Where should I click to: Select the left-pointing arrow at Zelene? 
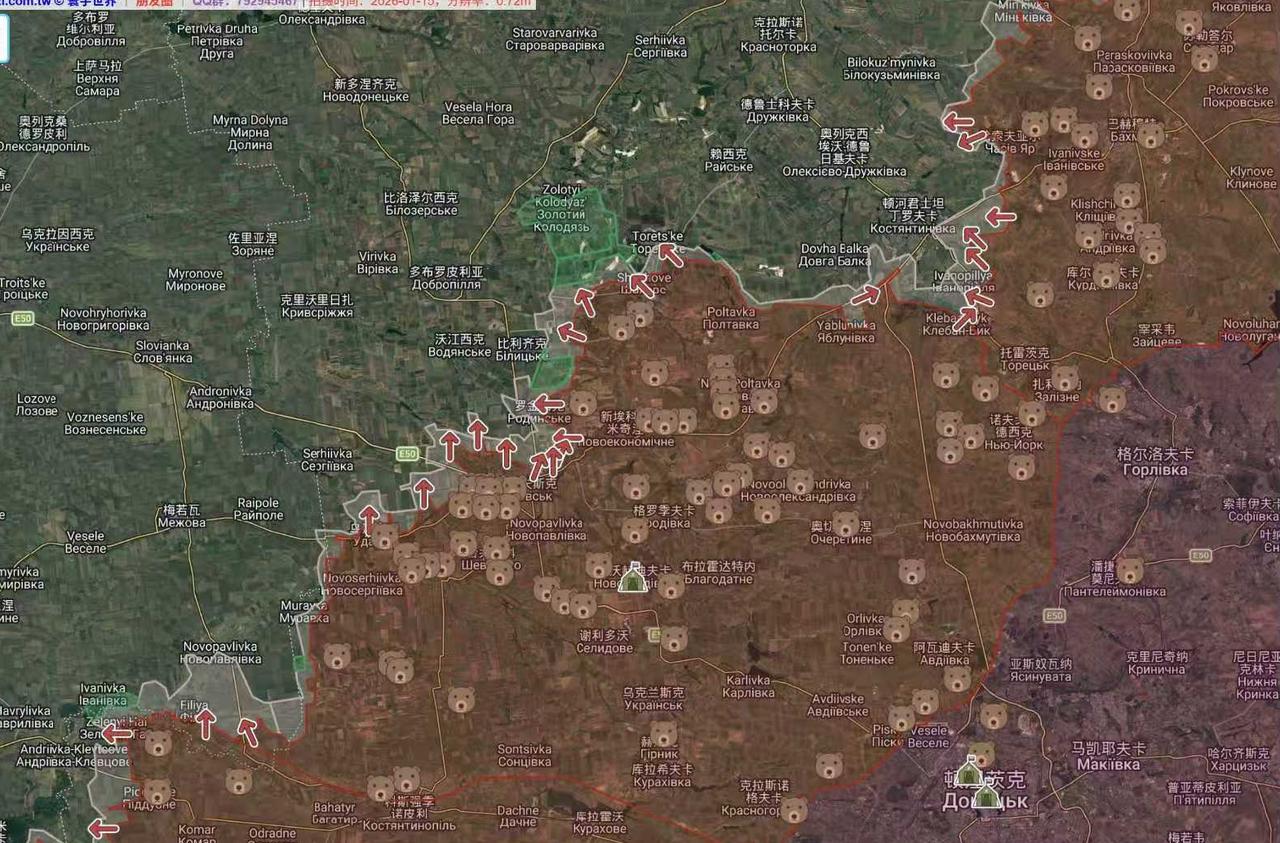(x=116, y=734)
